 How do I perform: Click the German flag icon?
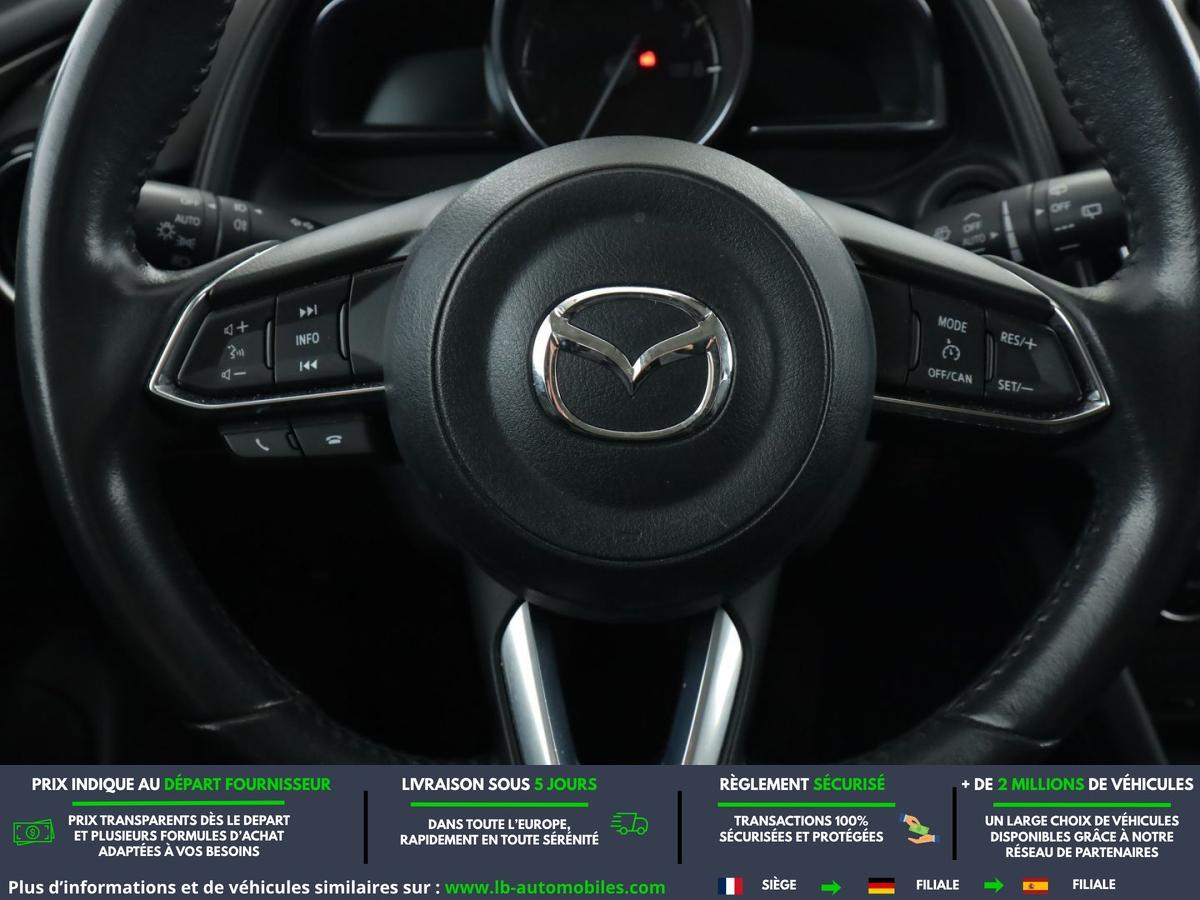click(881, 885)
